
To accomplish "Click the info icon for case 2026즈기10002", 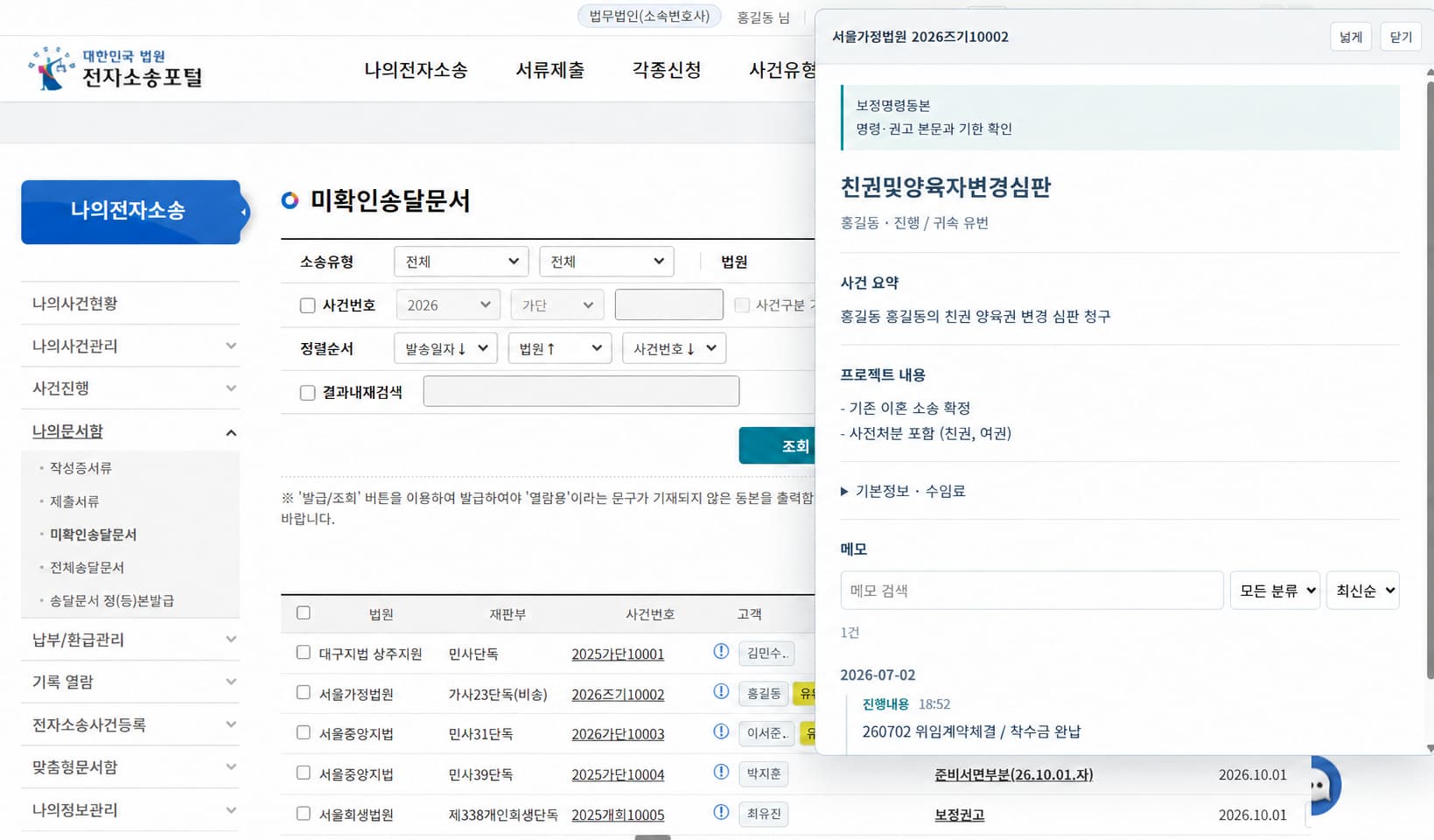I will [x=721, y=691].
